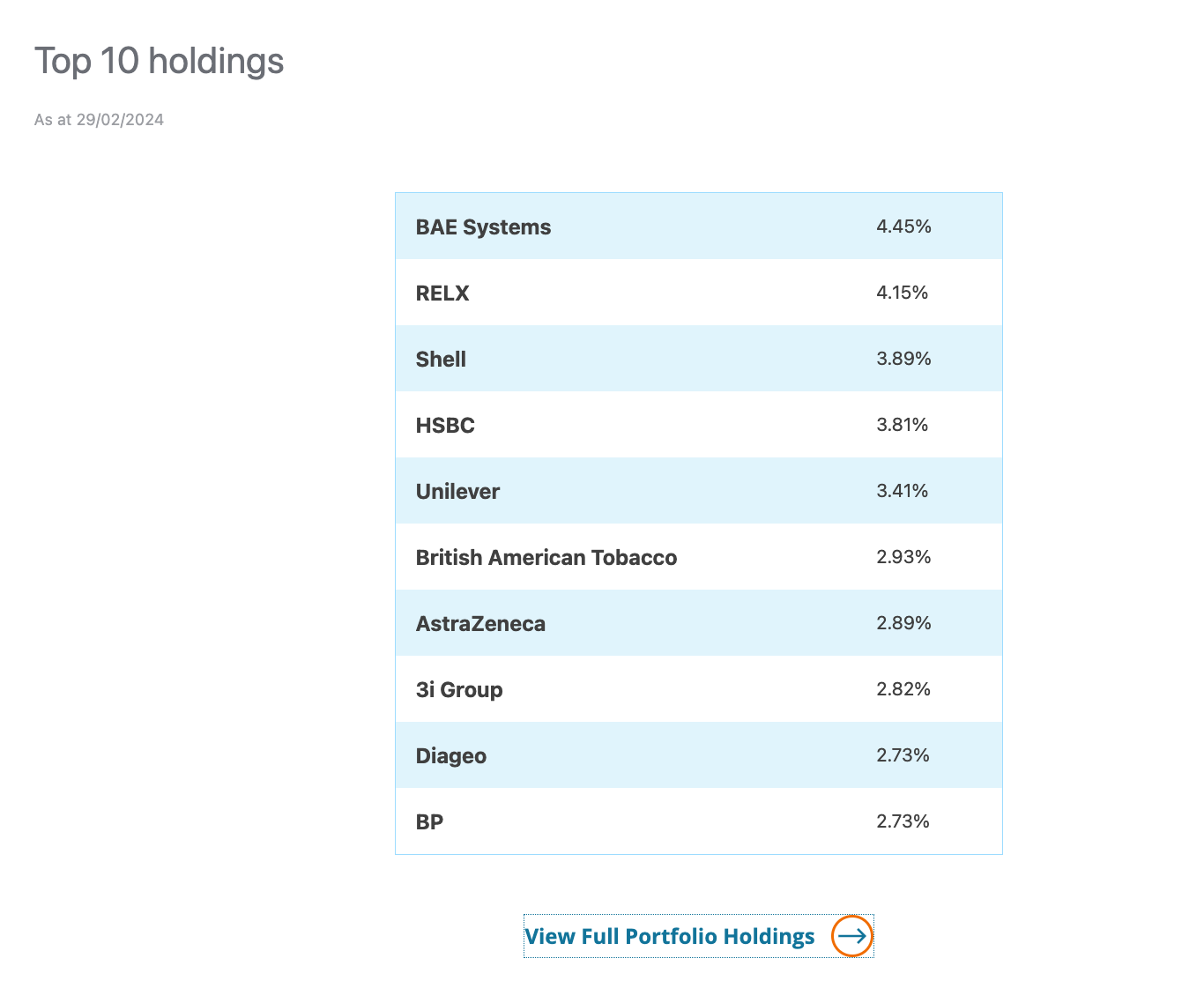1204x1003 pixels.
Task: Click the RELX holding name
Action: (x=442, y=293)
